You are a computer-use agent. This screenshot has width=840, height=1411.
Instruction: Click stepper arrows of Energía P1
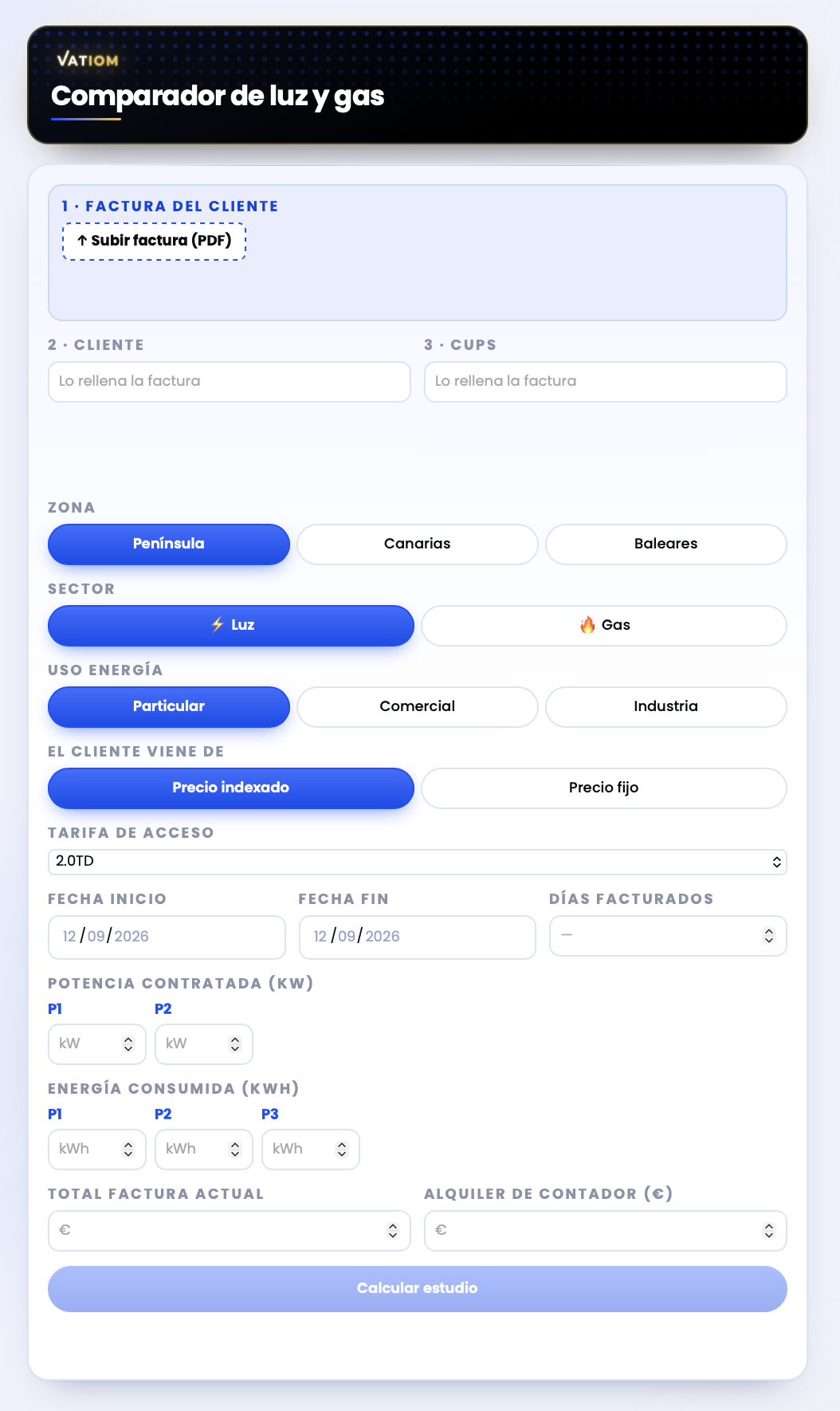128,1150
